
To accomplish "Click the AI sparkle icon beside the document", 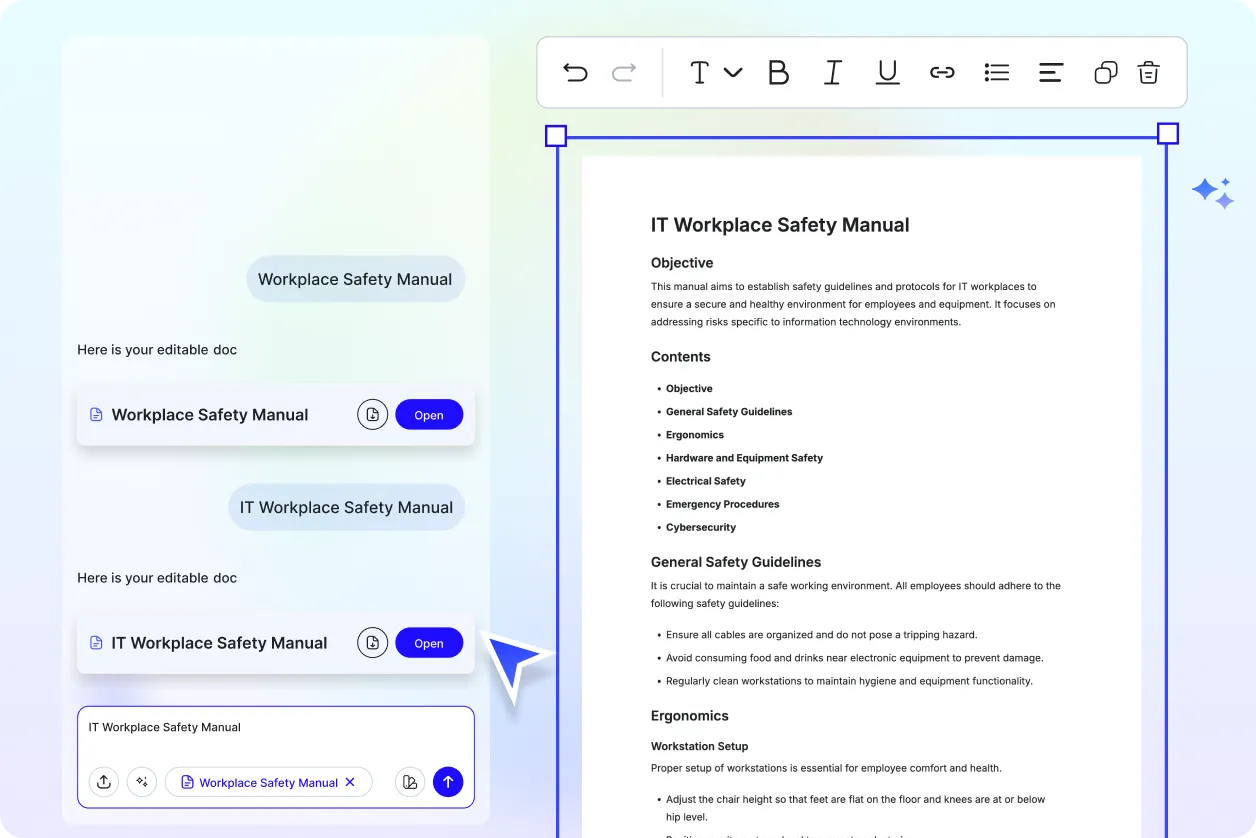I will [x=1213, y=193].
